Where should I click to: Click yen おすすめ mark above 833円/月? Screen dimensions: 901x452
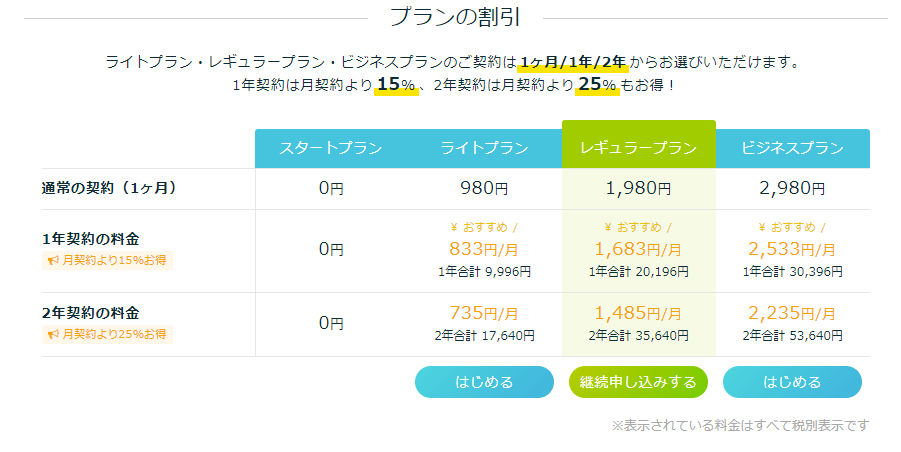tap(484, 227)
